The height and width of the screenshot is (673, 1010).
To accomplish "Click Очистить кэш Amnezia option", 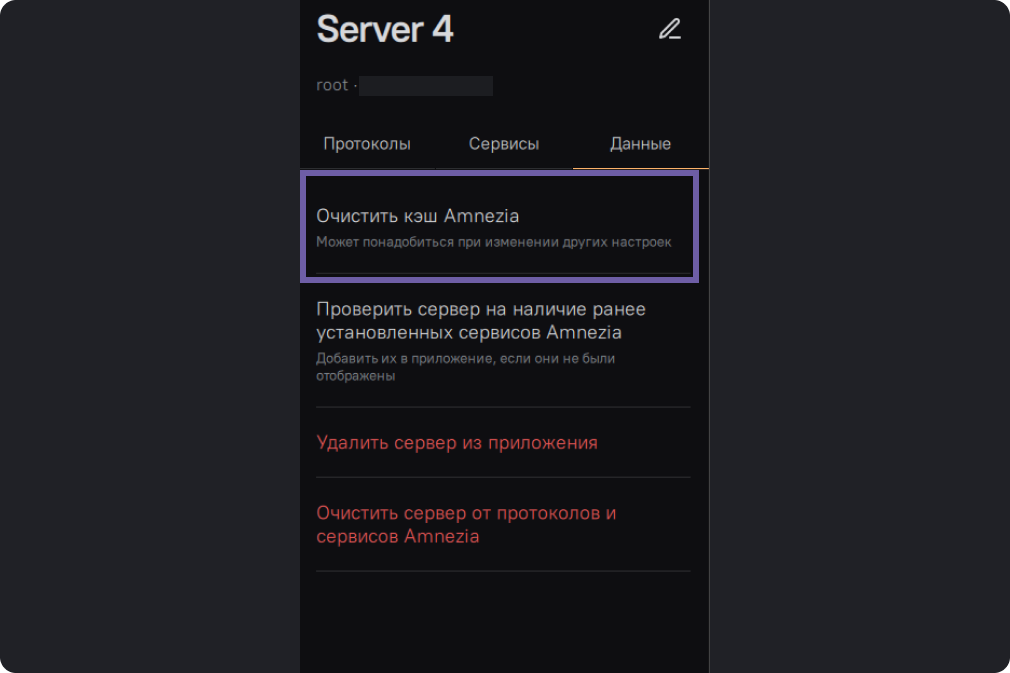I will [418, 216].
